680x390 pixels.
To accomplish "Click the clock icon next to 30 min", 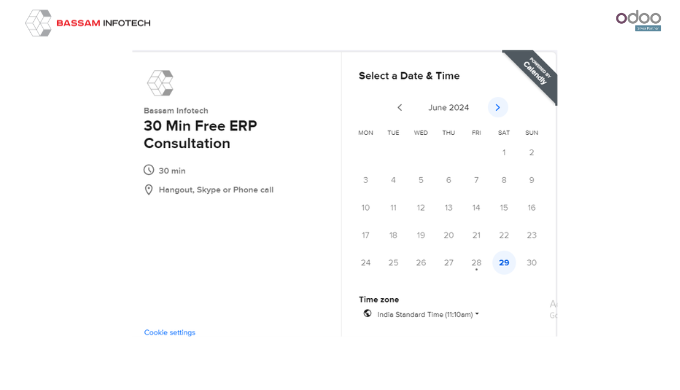I will [149, 170].
